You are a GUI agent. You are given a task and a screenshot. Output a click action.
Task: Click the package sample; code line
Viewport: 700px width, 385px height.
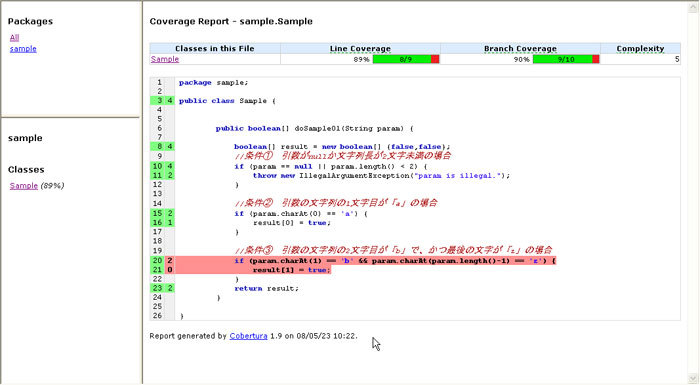pos(213,83)
